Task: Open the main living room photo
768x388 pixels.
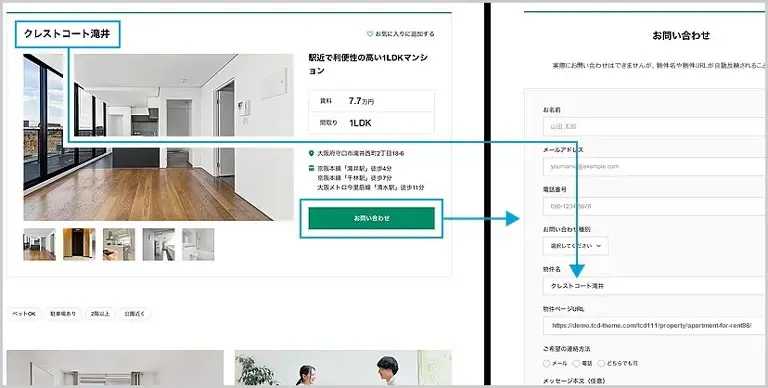Action: pos(158,137)
